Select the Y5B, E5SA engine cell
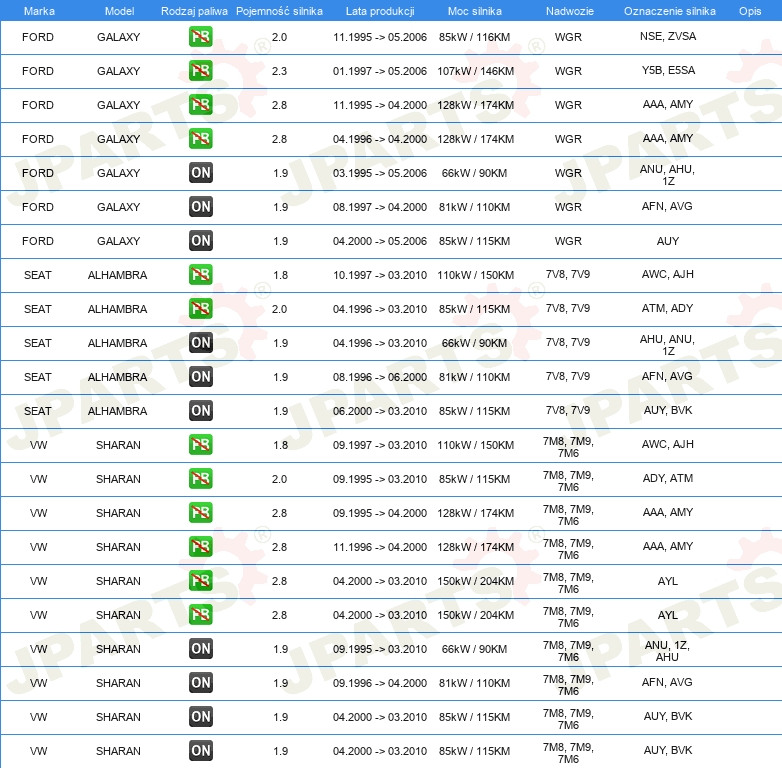Image resolution: width=782 pixels, height=768 pixels. coord(668,70)
